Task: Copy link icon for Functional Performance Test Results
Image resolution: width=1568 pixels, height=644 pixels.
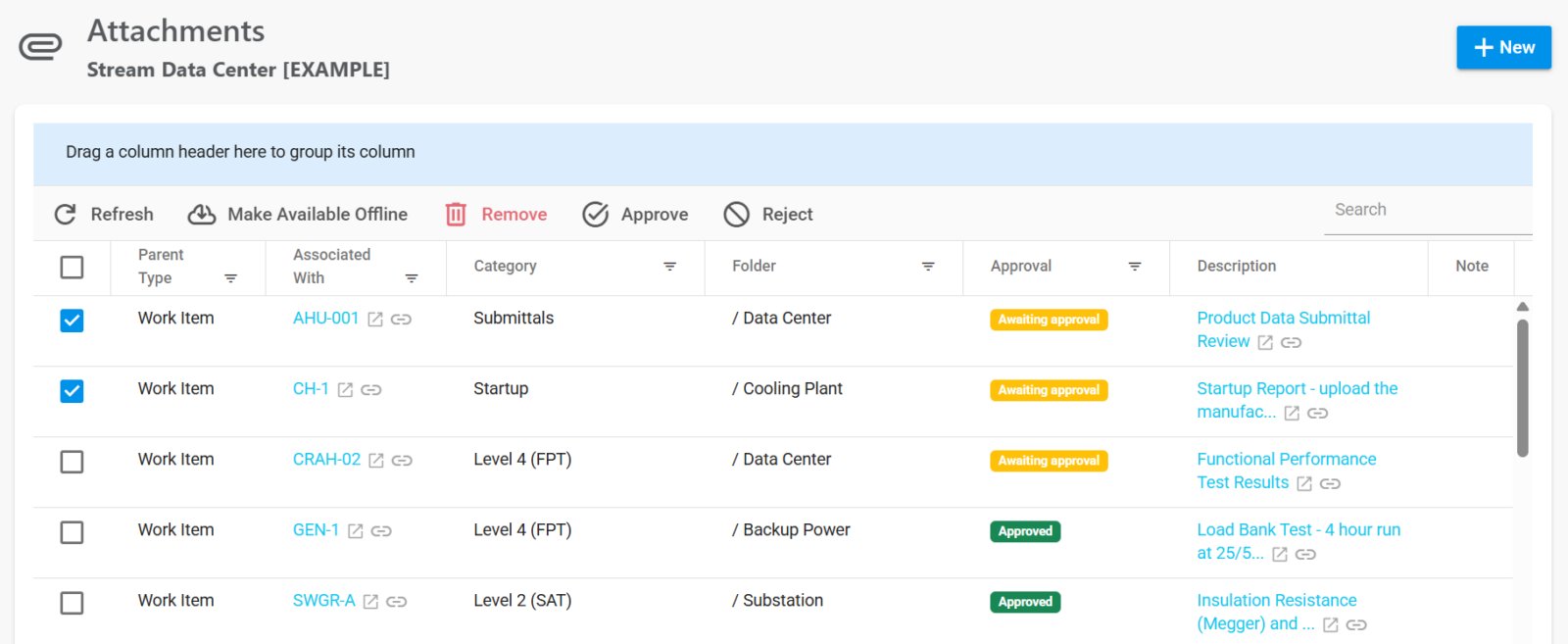Action: point(1330,484)
